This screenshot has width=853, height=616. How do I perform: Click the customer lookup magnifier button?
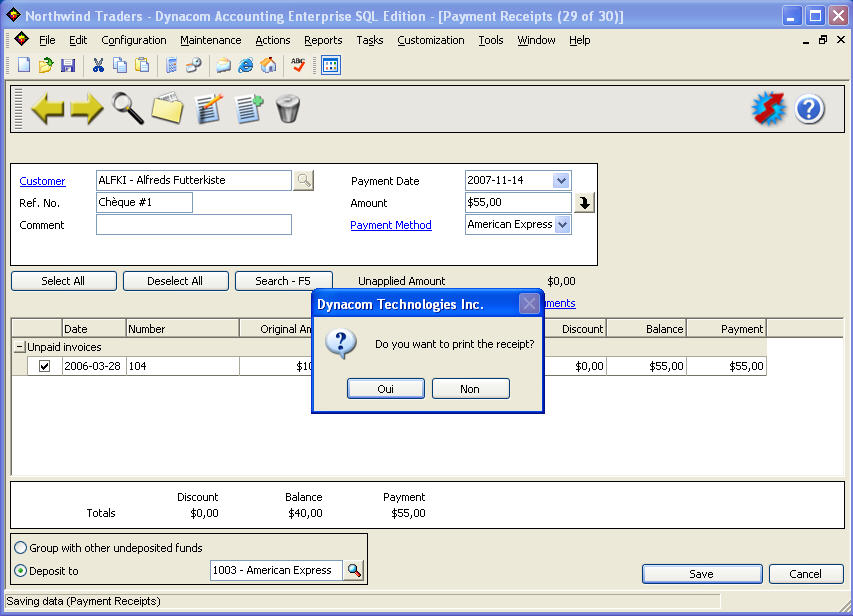pos(304,180)
